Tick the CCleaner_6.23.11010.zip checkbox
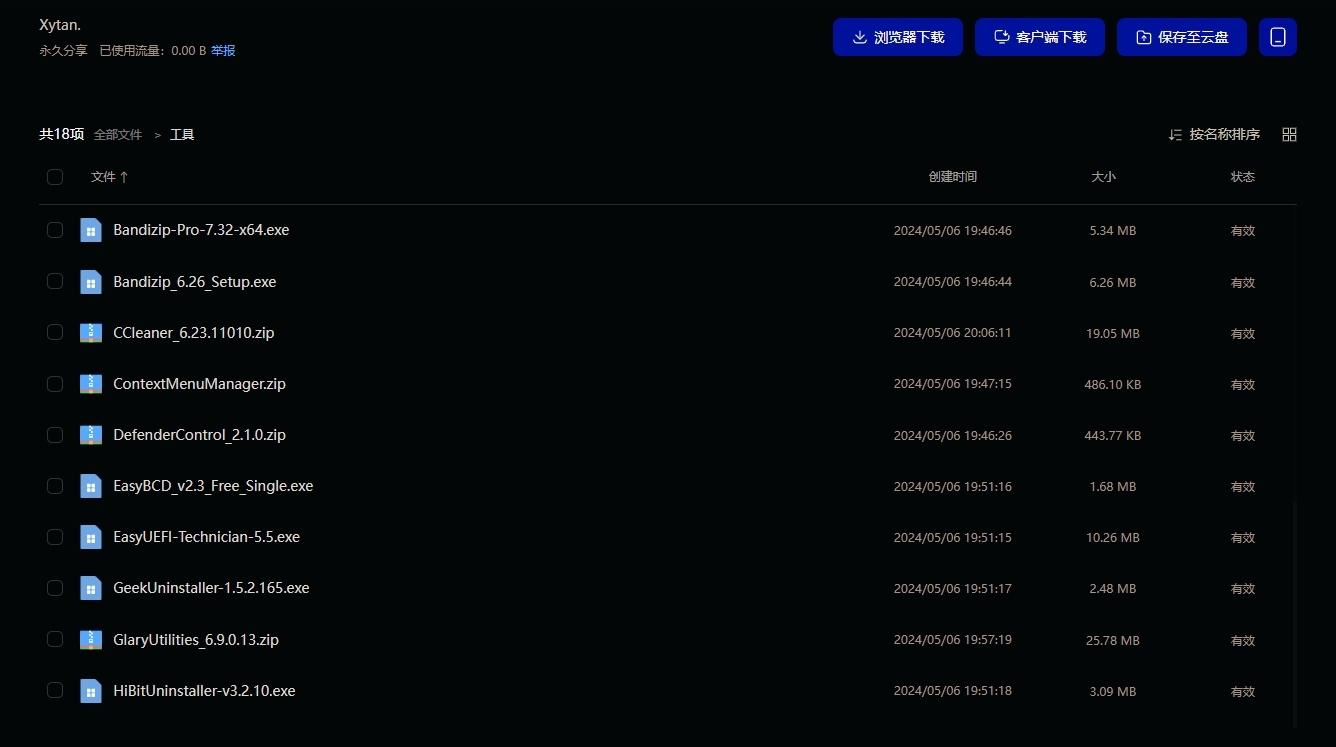1336x747 pixels. 55,332
